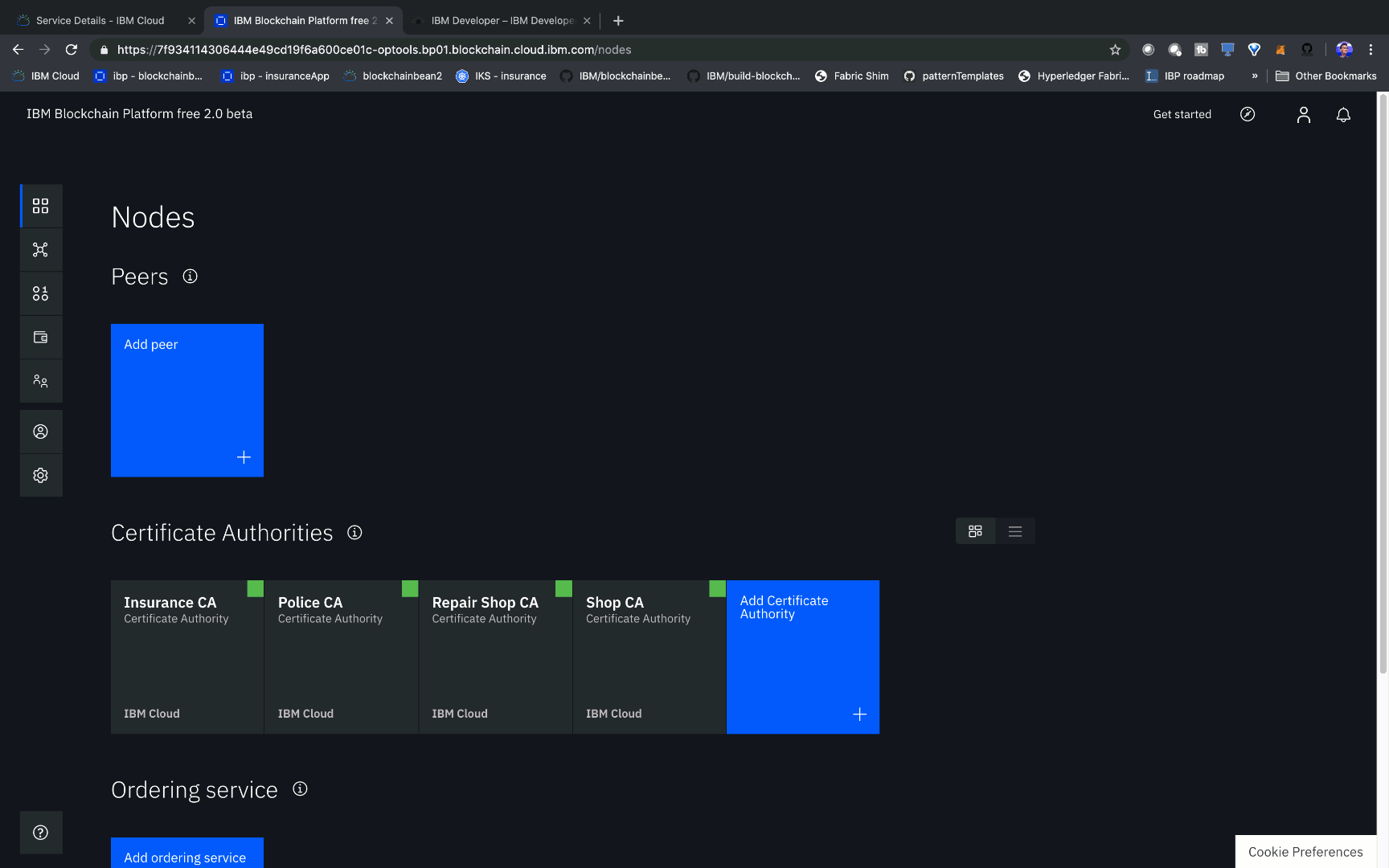Click the Chrome profile avatar icon

click(x=1344, y=50)
